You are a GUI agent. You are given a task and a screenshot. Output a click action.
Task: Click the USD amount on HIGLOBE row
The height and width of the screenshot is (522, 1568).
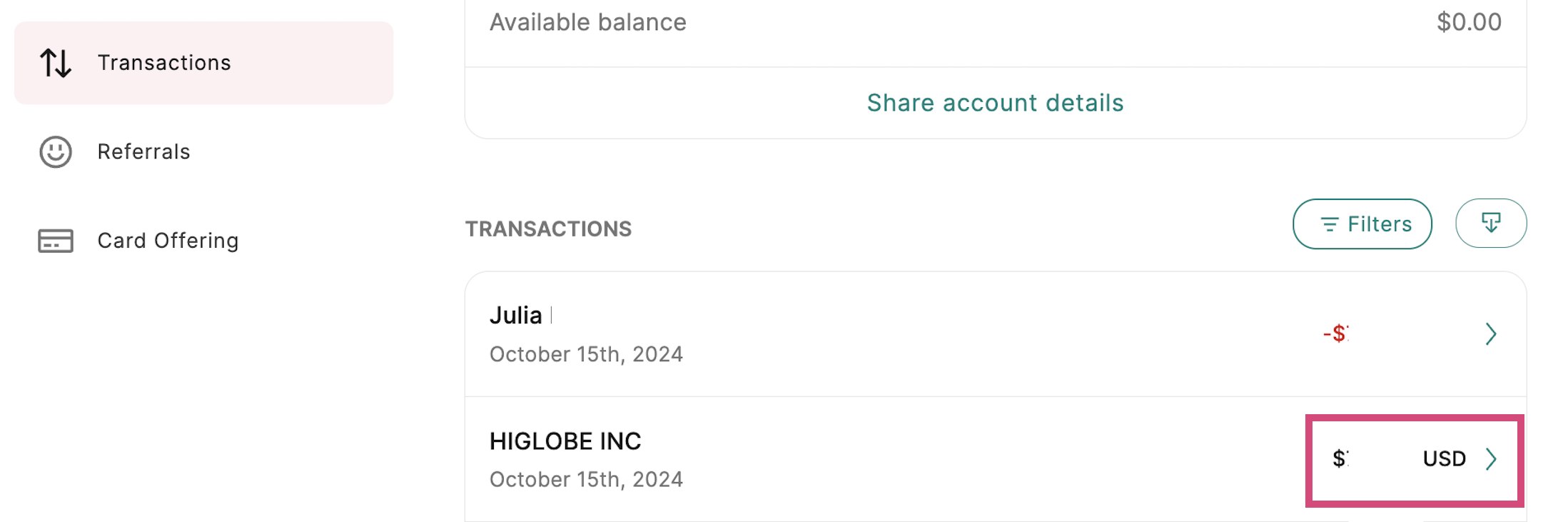tap(1443, 458)
